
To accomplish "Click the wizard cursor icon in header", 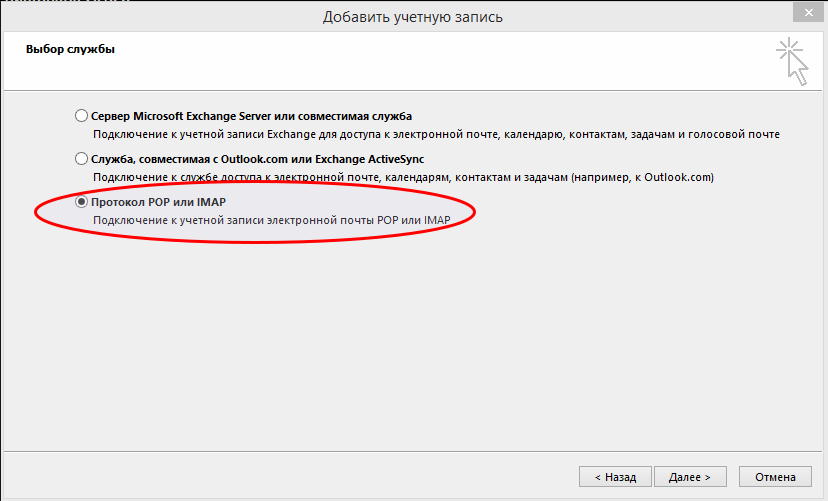I will tap(792, 60).
